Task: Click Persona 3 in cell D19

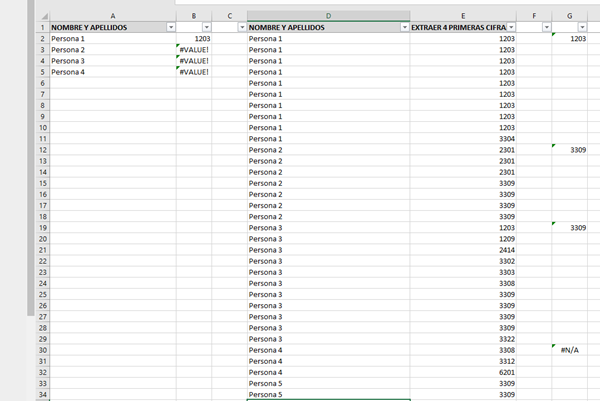Action: pos(328,228)
